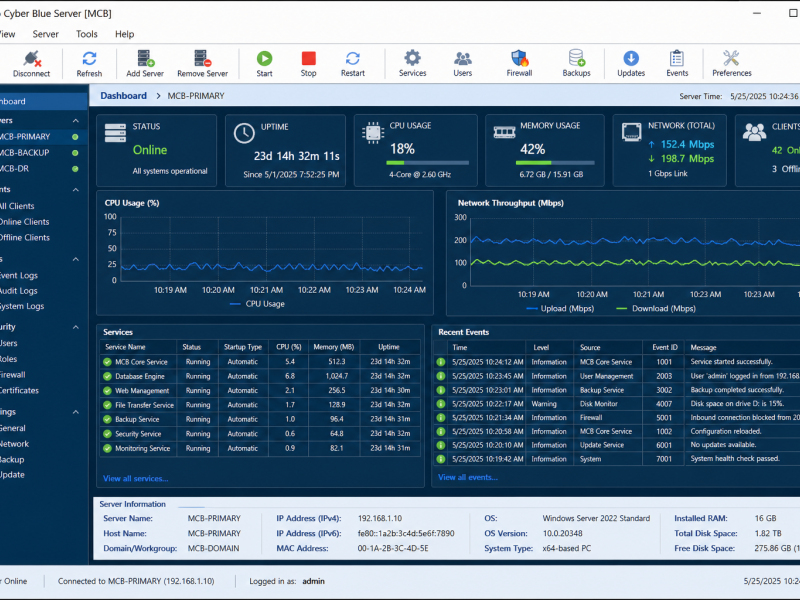Open Offline Clients in the sidebar

point(24,238)
